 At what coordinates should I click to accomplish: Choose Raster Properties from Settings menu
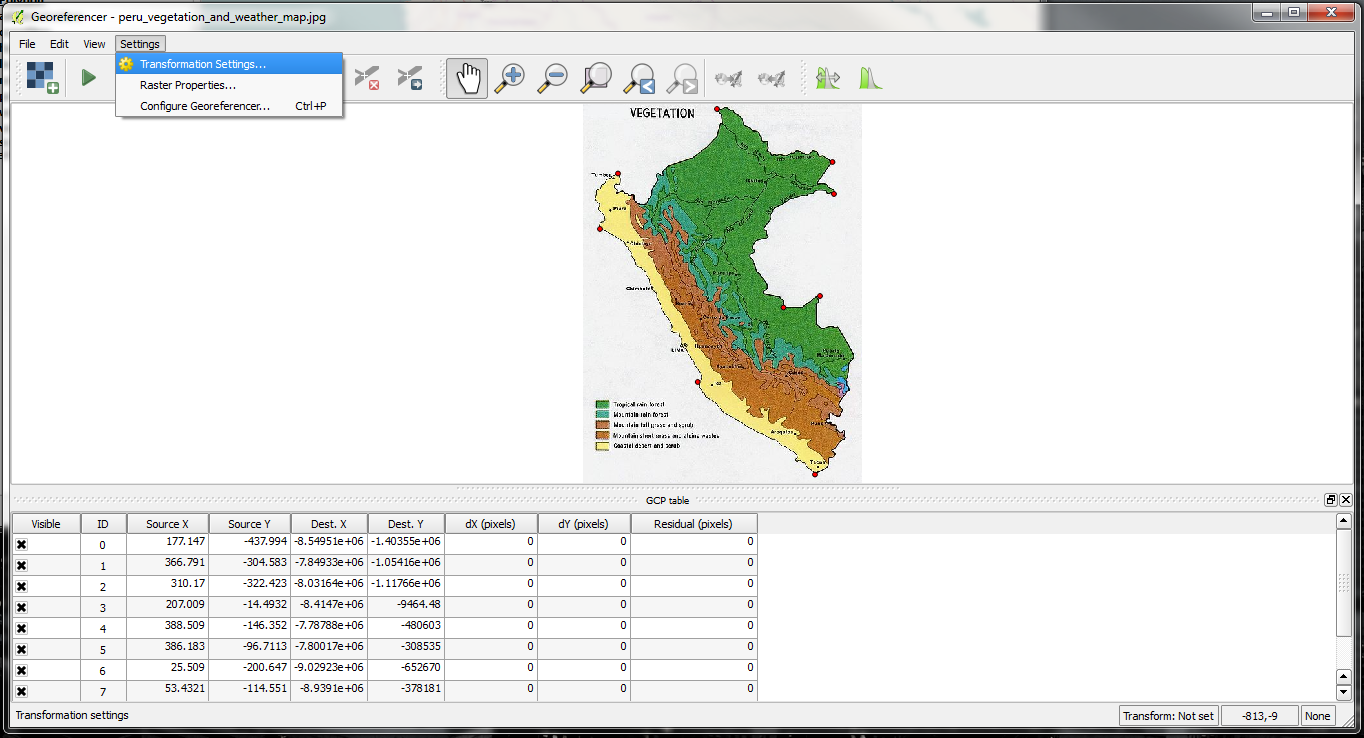[188, 85]
